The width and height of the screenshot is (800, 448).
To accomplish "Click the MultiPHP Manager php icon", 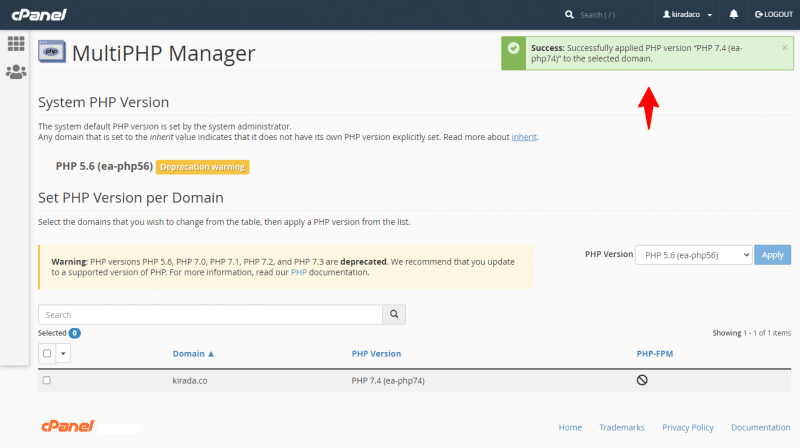I will tap(52, 52).
